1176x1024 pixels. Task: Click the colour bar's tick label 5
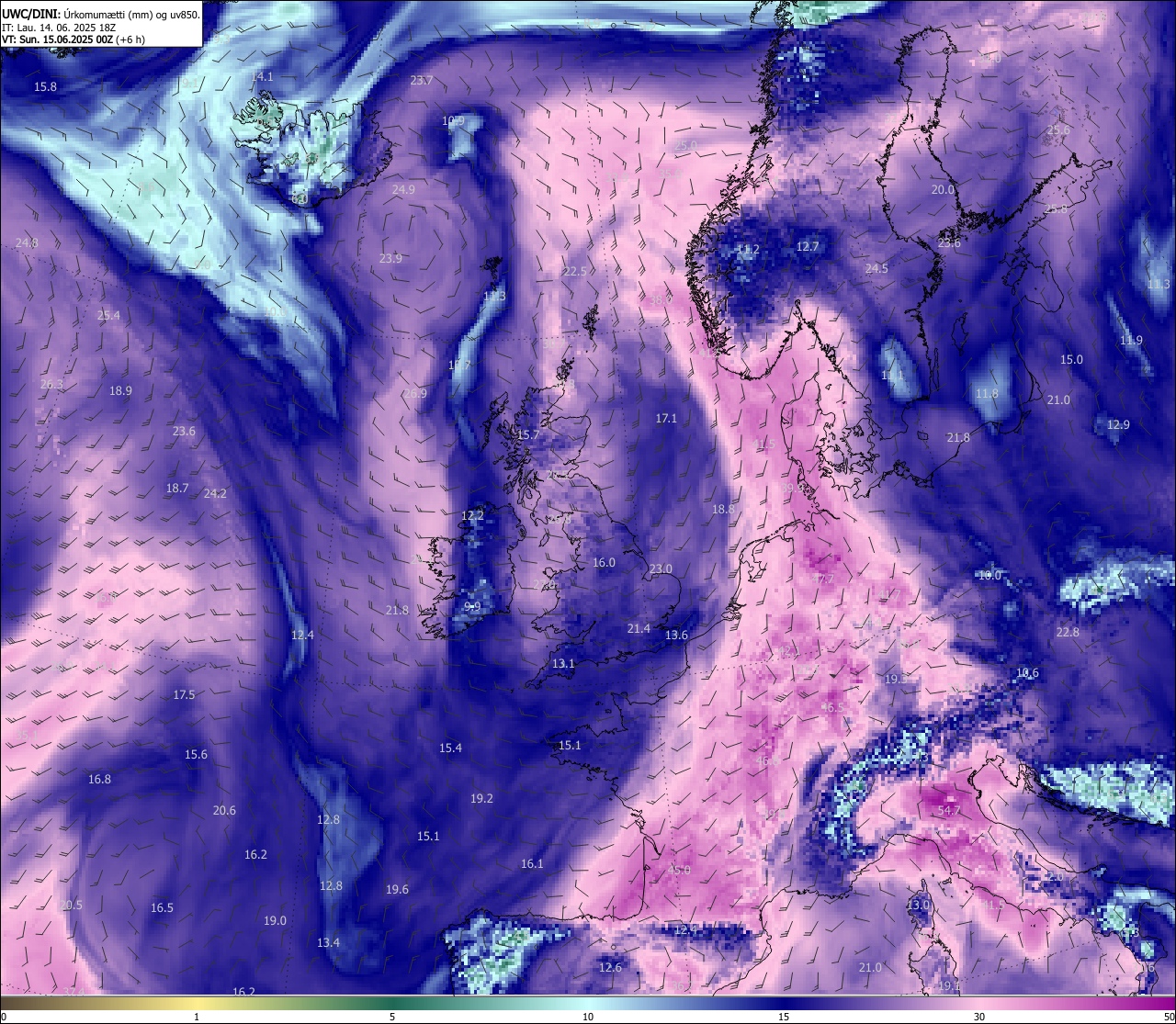click(392, 1017)
